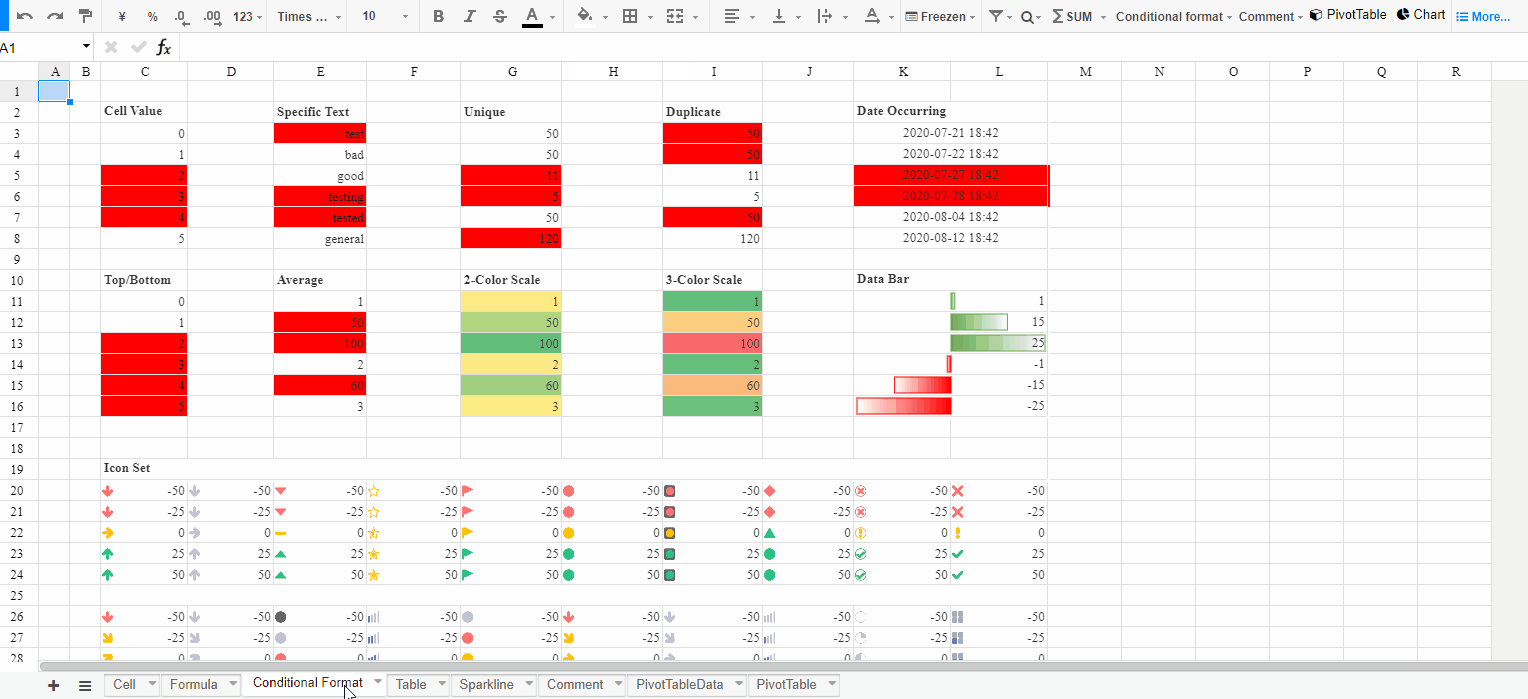Click the undo arrow icon
The width and height of the screenshot is (1528, 699).
[25, 16]
